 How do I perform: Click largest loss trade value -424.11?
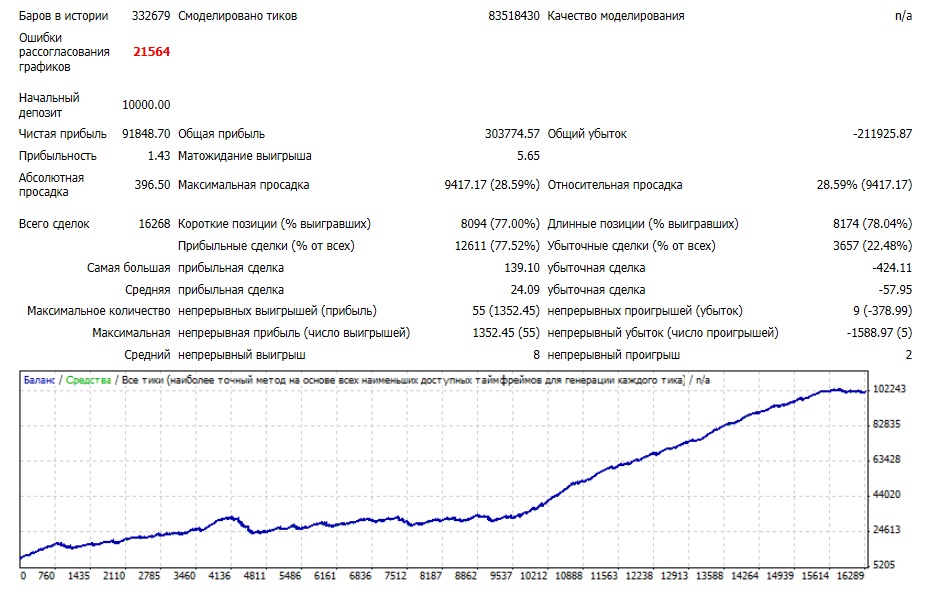point(893,268)
